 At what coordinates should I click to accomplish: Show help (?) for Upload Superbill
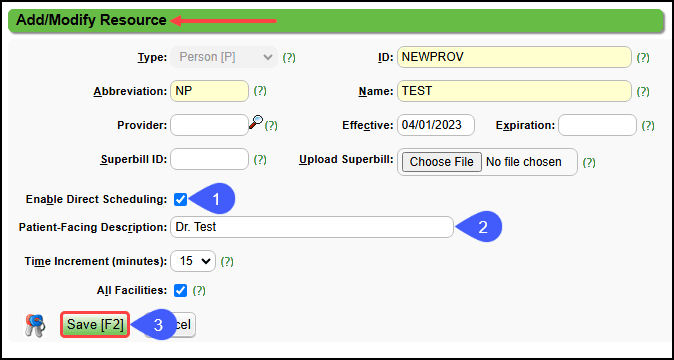click(588, 162)
